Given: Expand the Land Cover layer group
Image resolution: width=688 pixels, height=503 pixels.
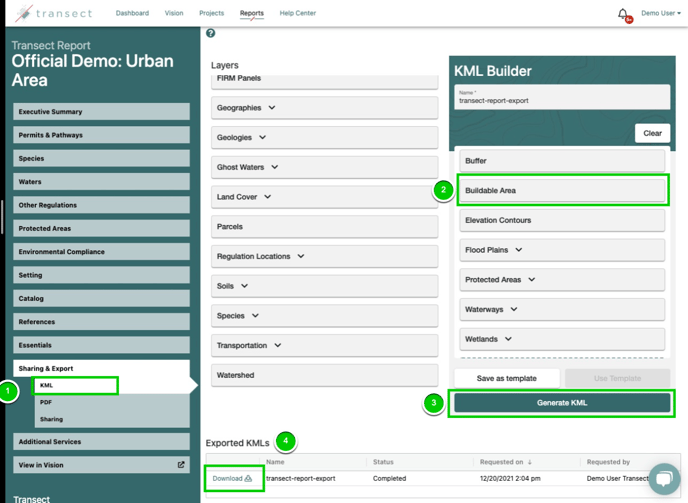Looking at the screenshot, I should tap(268, 197).
